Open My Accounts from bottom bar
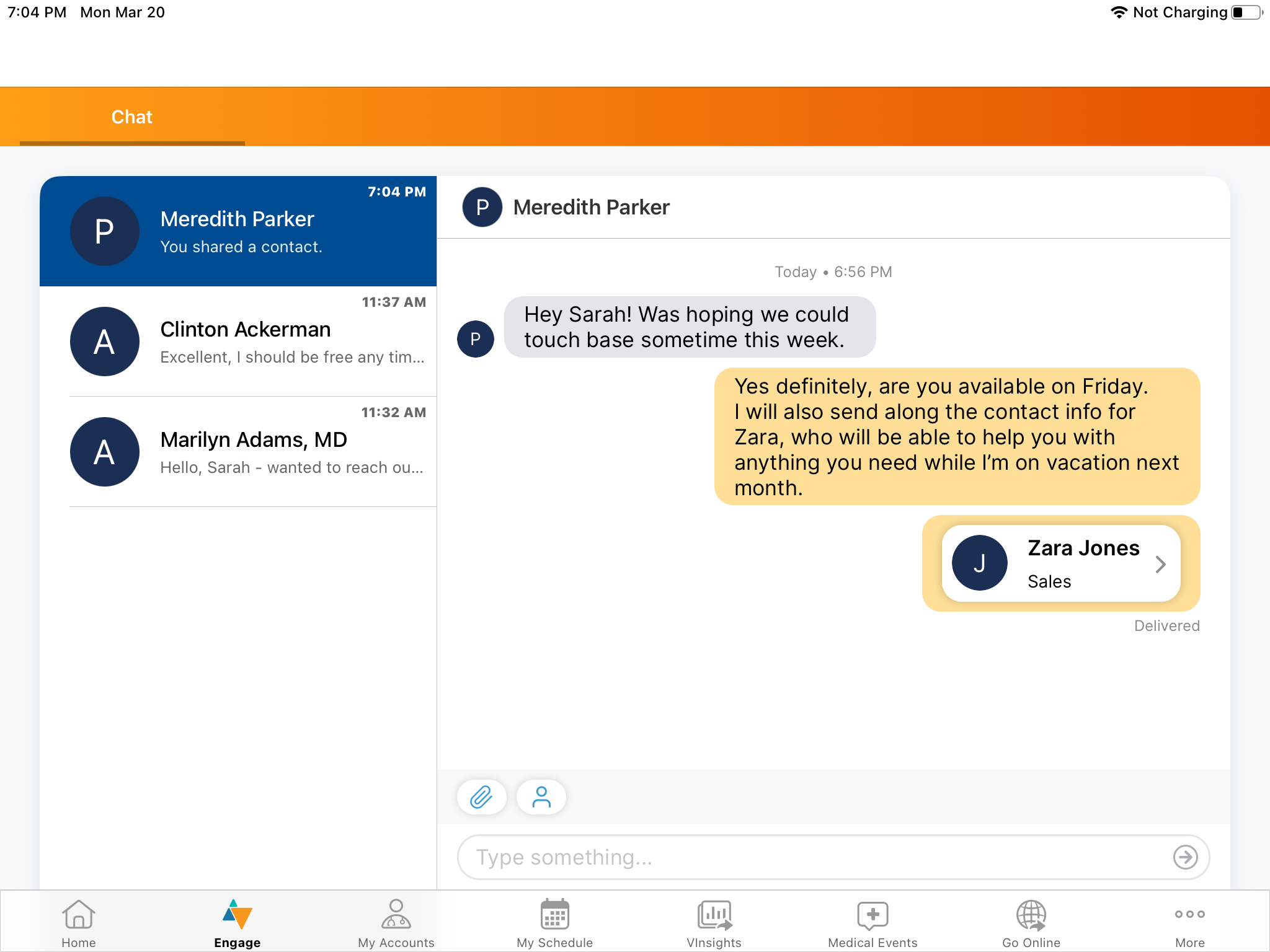Image resolution: width=1270 pixels, height=952 pixels. (x=396, y=923)
